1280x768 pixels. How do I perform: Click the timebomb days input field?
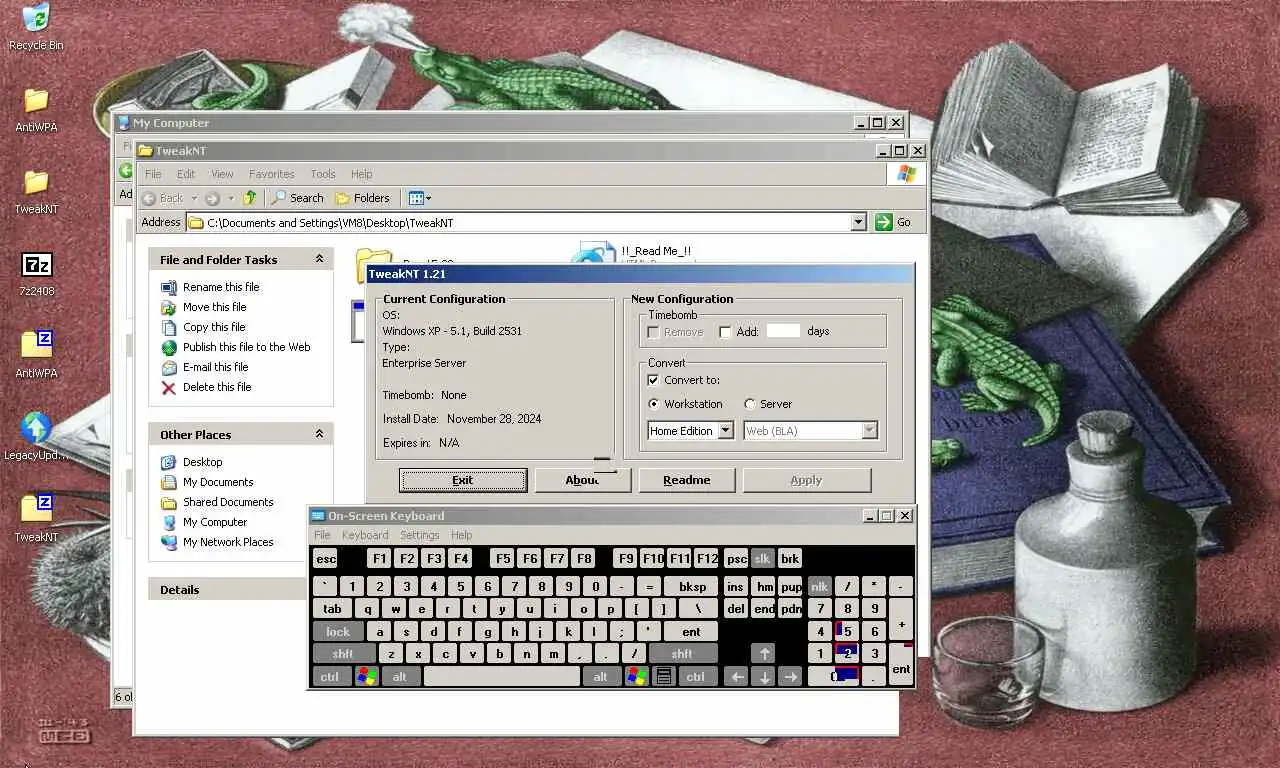[783, 331]
